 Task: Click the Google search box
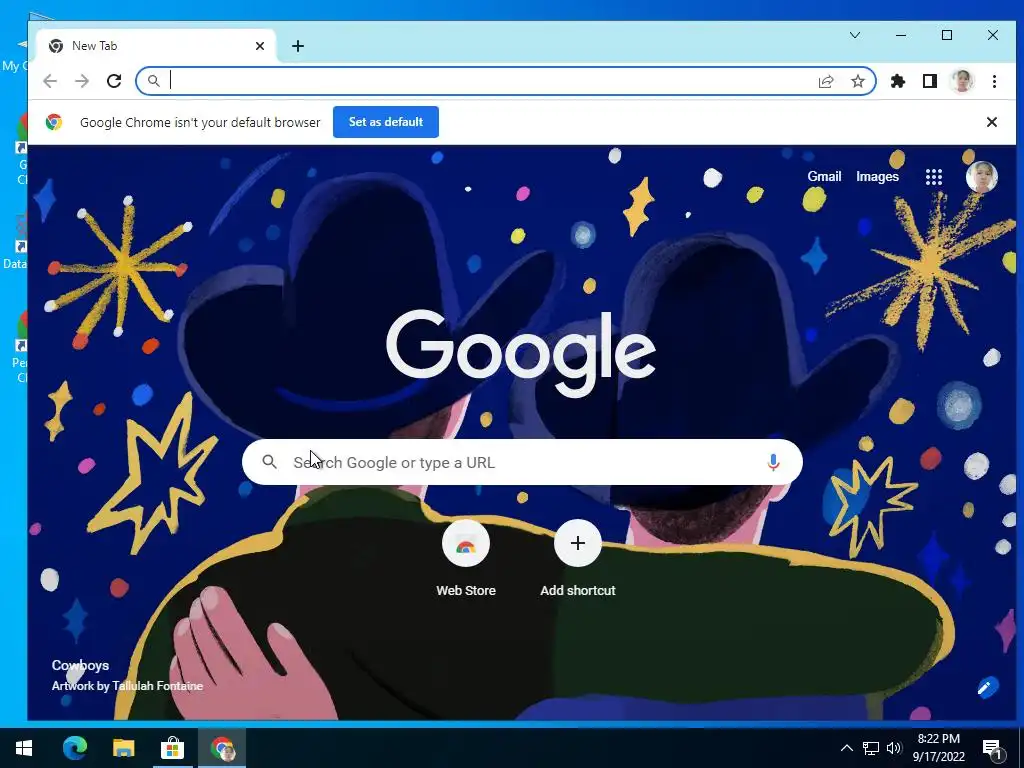(522, 462)
